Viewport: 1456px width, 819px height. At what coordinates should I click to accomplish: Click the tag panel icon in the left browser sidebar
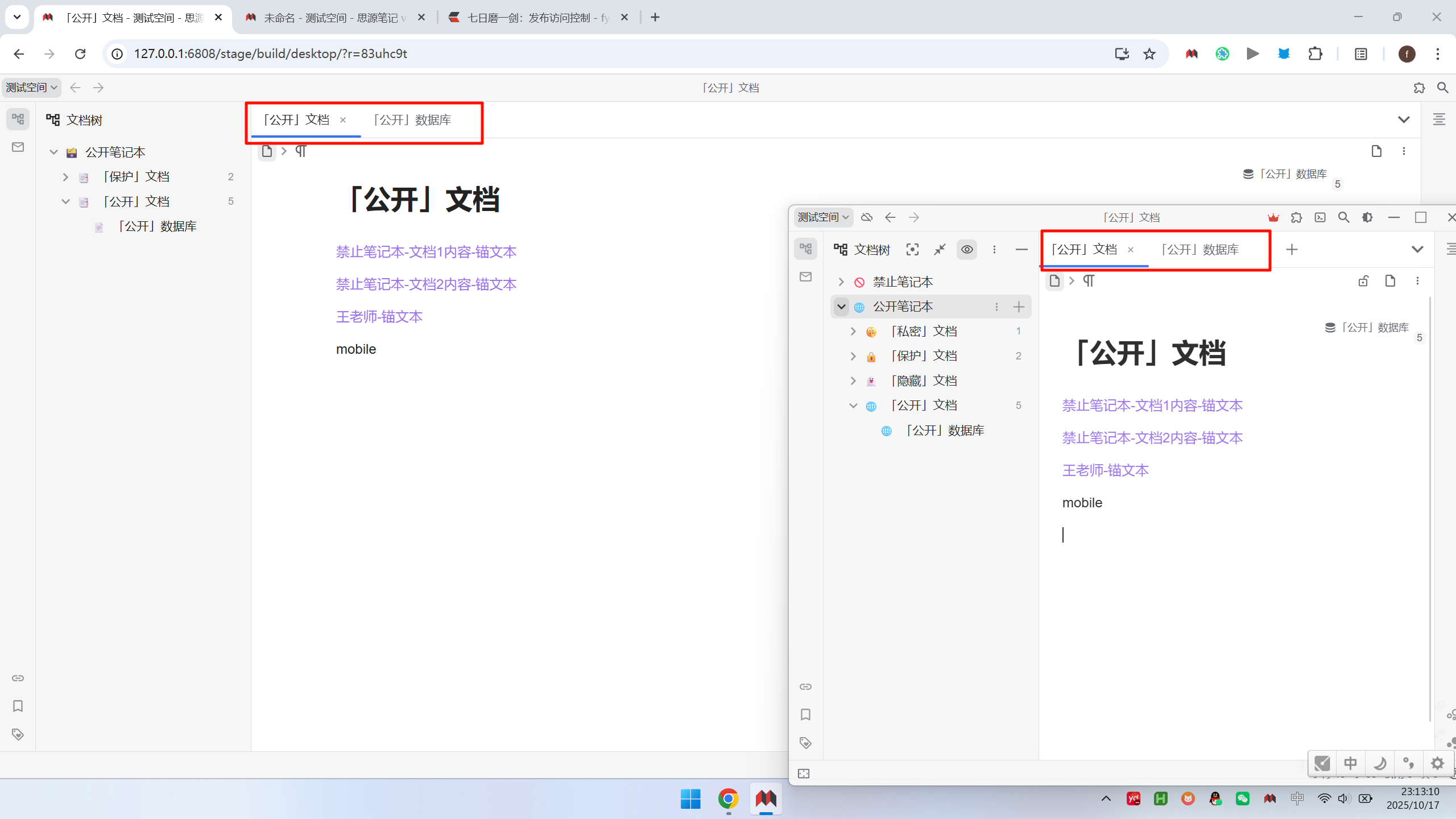(18, 734)
